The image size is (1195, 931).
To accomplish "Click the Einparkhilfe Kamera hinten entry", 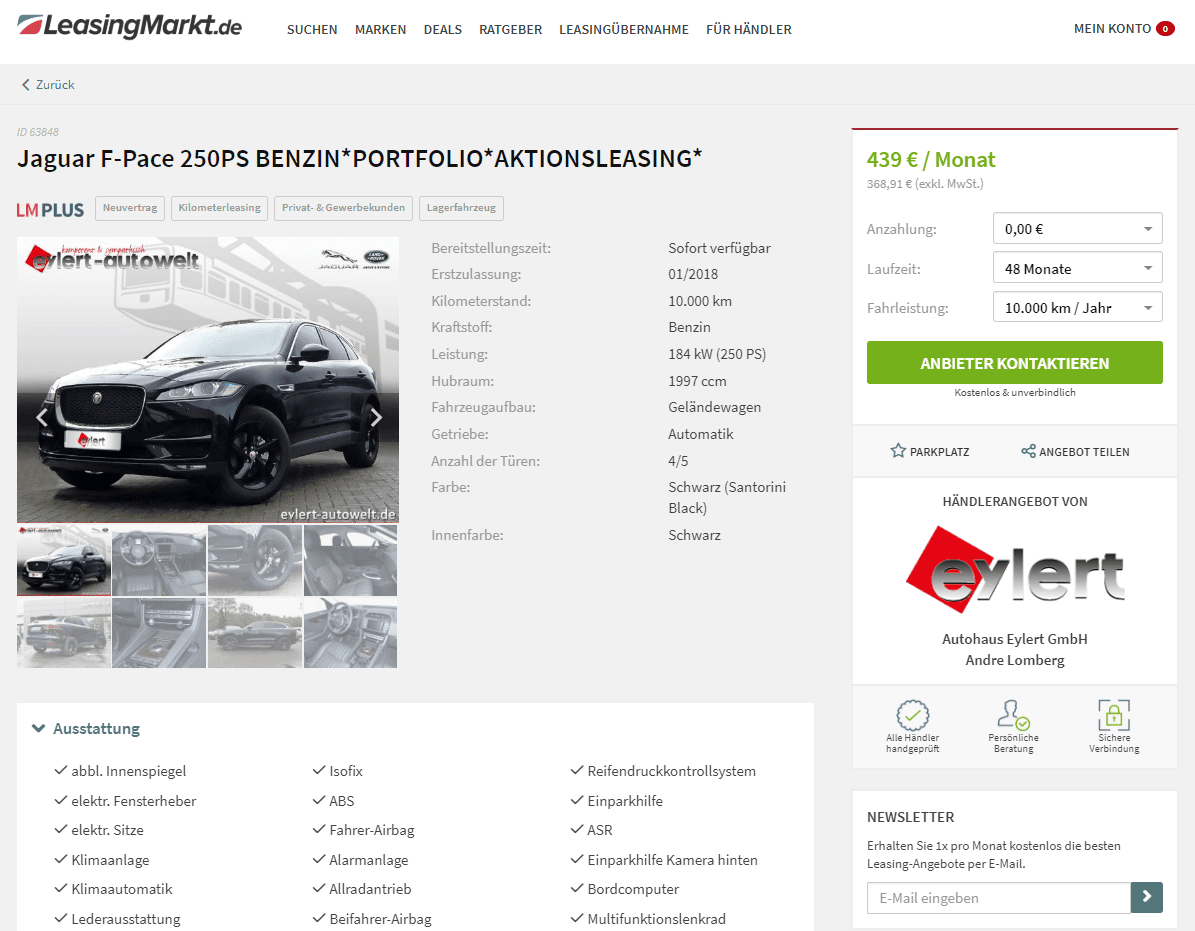I will coord(672,860).
